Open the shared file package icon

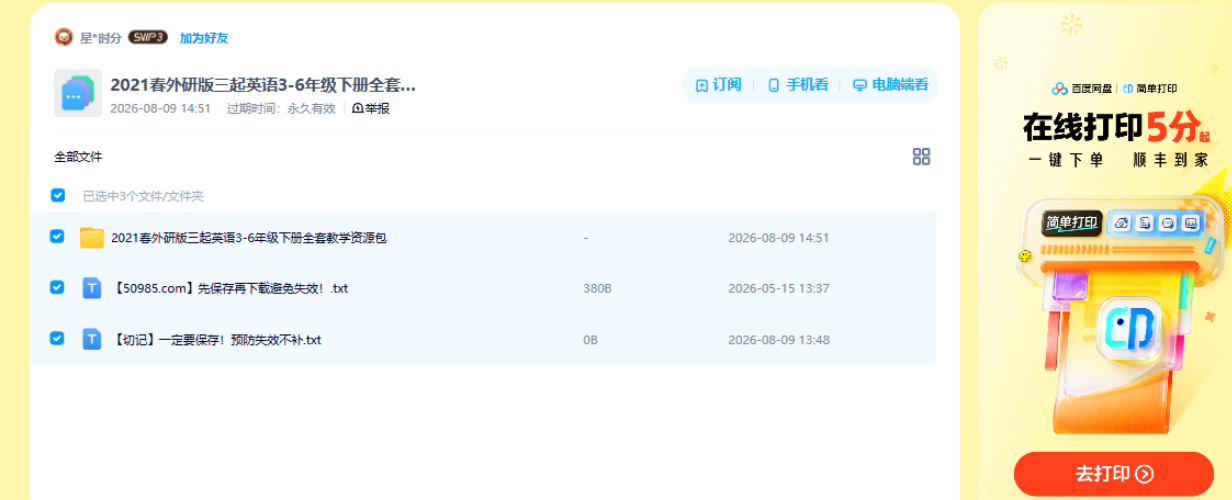[78, 93]
